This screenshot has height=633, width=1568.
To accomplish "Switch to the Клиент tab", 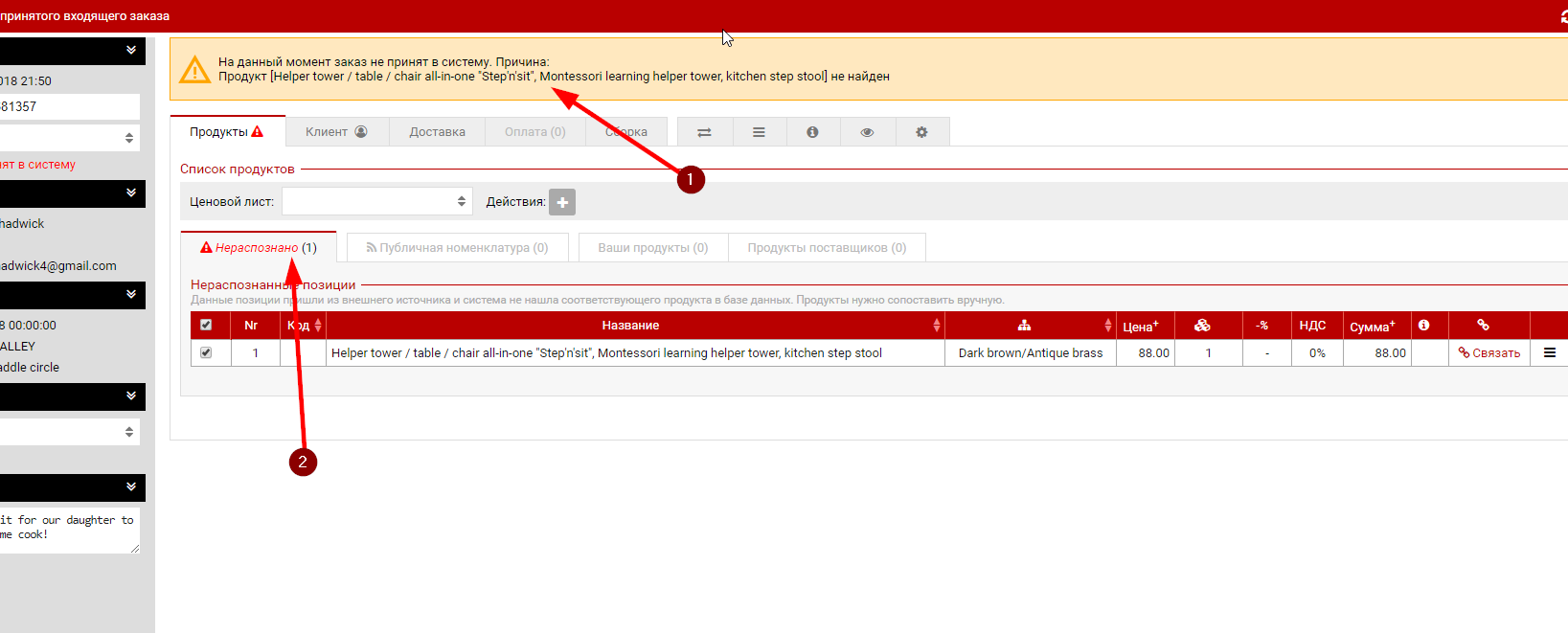I will (335, 132).
